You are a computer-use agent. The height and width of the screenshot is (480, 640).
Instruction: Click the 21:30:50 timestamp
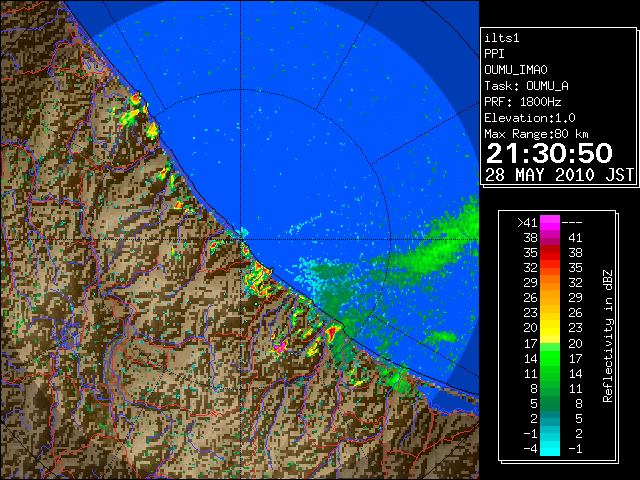tap(549, 153)
